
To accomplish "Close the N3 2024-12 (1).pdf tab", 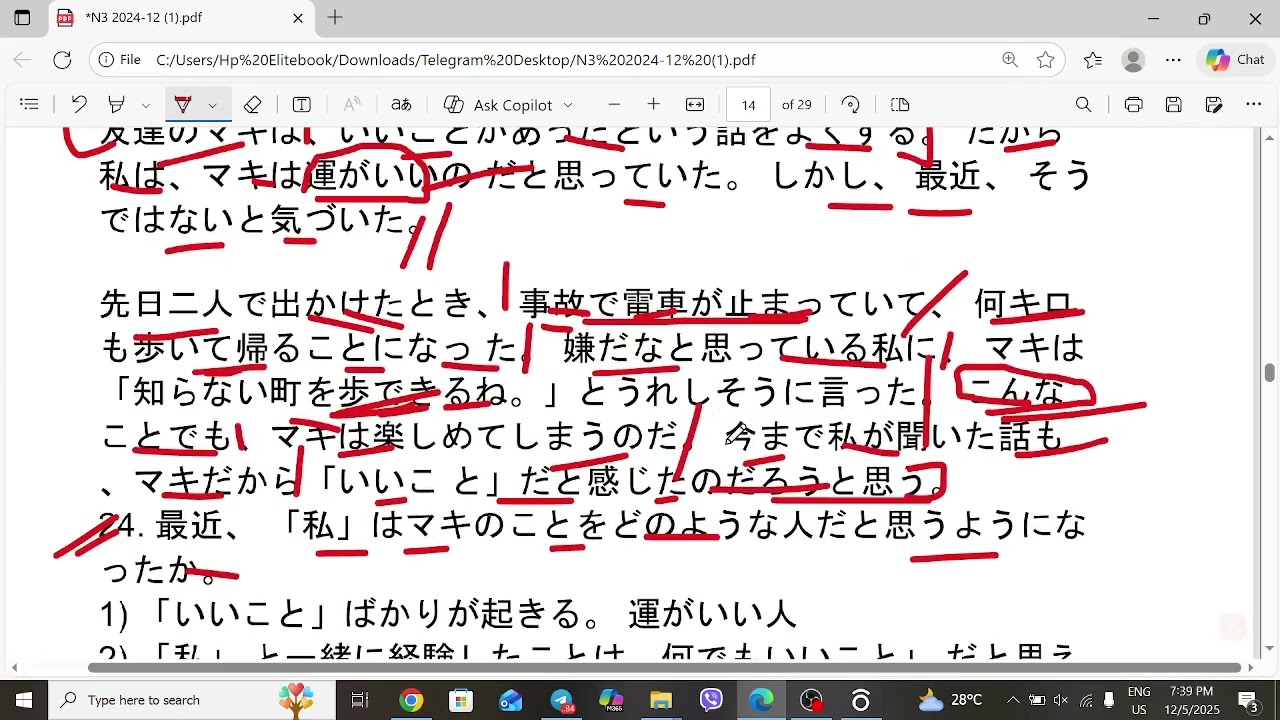I will [298, 18].
